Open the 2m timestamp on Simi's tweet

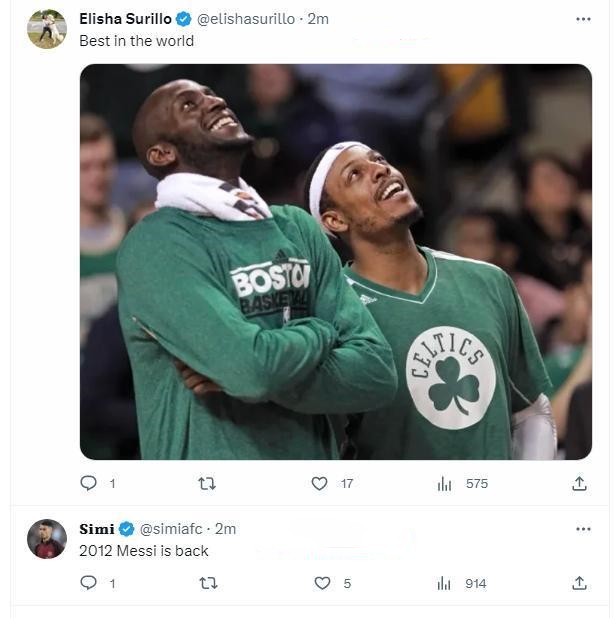point(225,529)
